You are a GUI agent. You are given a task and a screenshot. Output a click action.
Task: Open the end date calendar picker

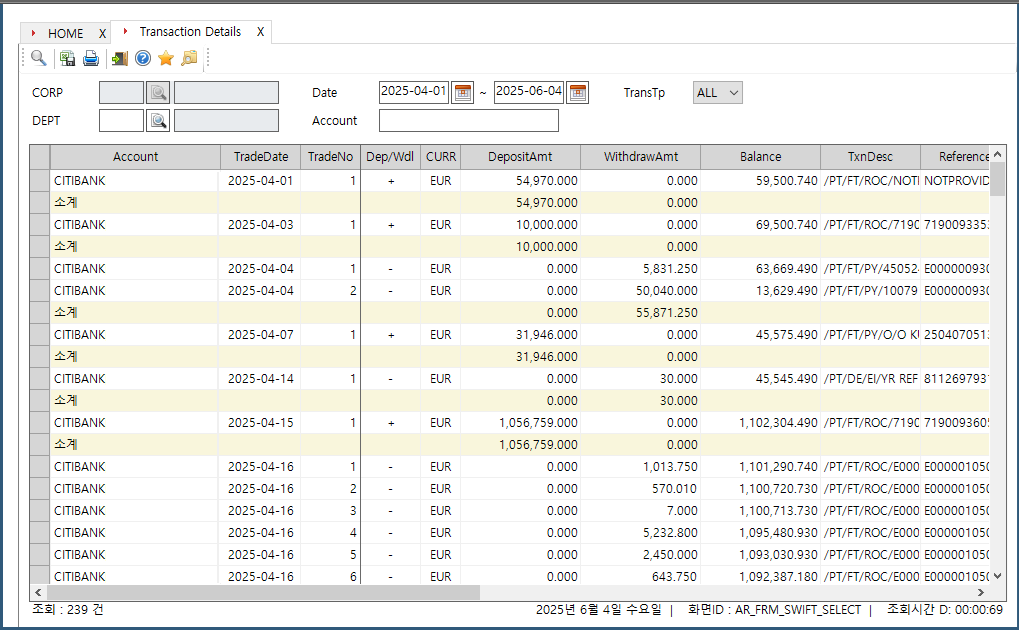click(578, 93)
